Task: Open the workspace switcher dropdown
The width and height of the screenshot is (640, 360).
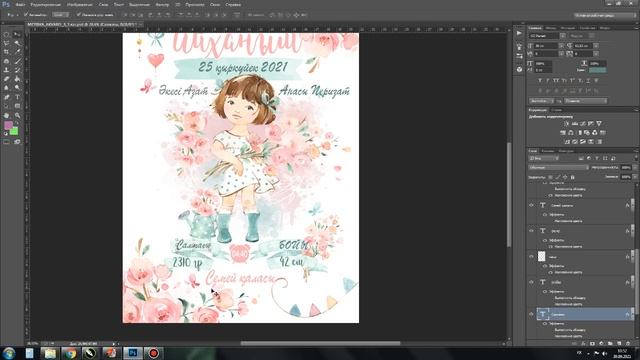Action: click(604, 15)
